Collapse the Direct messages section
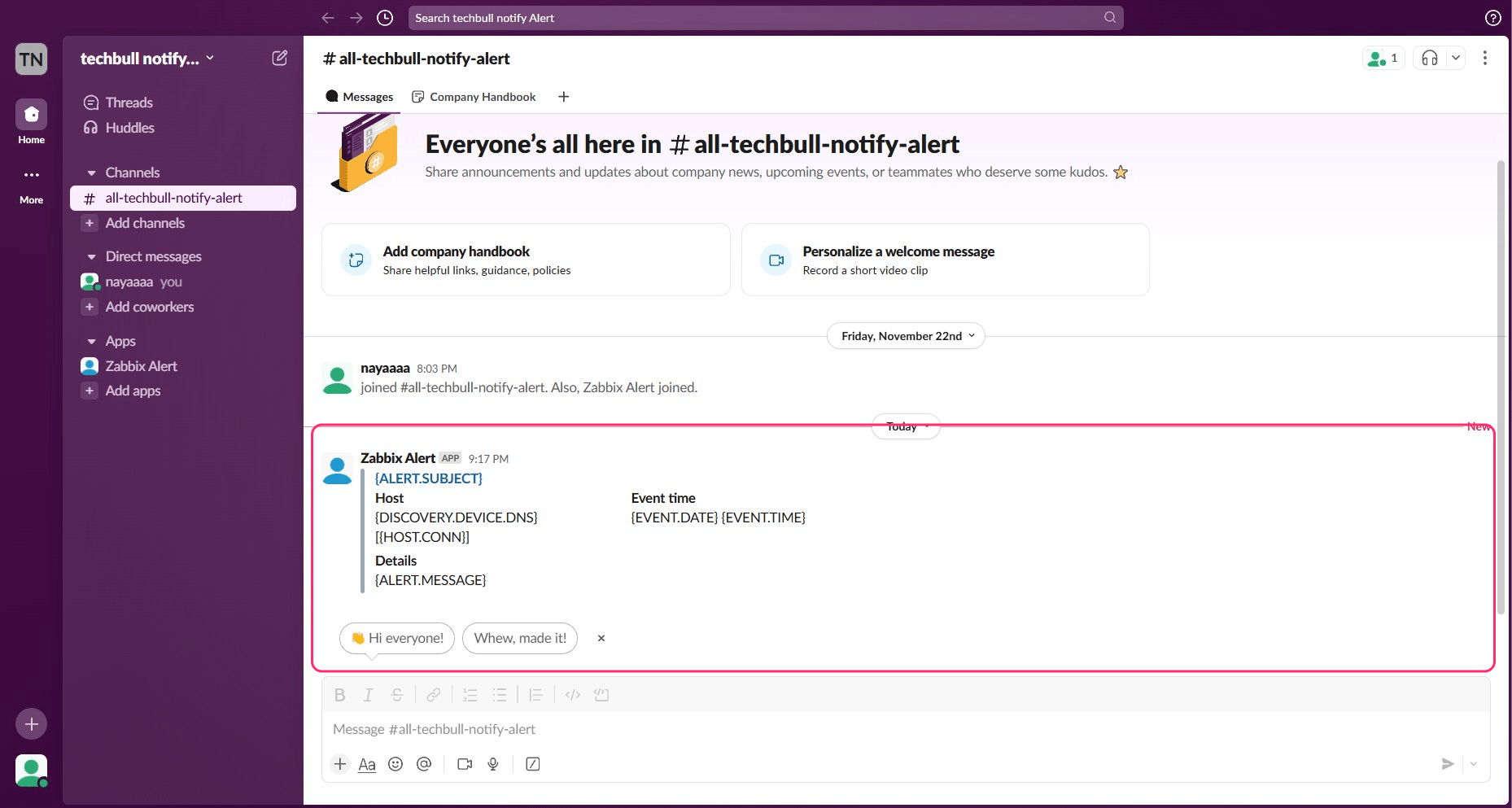1512x808 pixels. pos(92,256)
